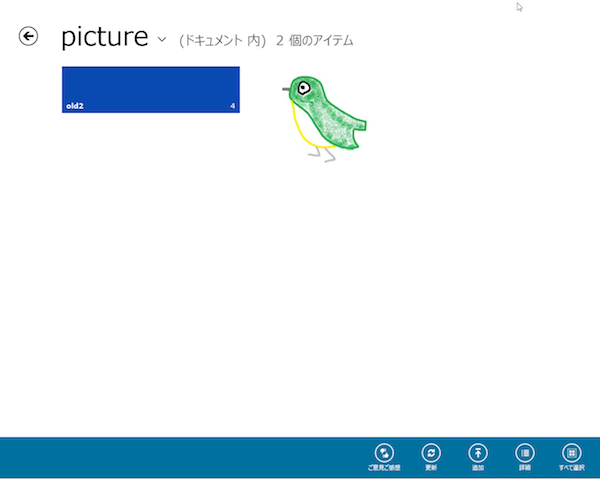This screenshot has height=479, width=600.
Task: Click the ご意見ご感想 text label
Action: 384,468
